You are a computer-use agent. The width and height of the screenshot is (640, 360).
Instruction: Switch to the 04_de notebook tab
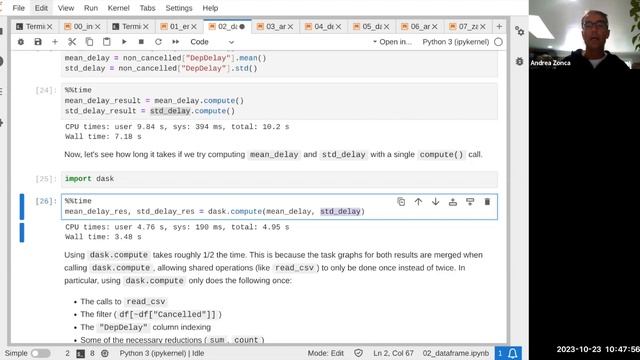pos(323,27)
